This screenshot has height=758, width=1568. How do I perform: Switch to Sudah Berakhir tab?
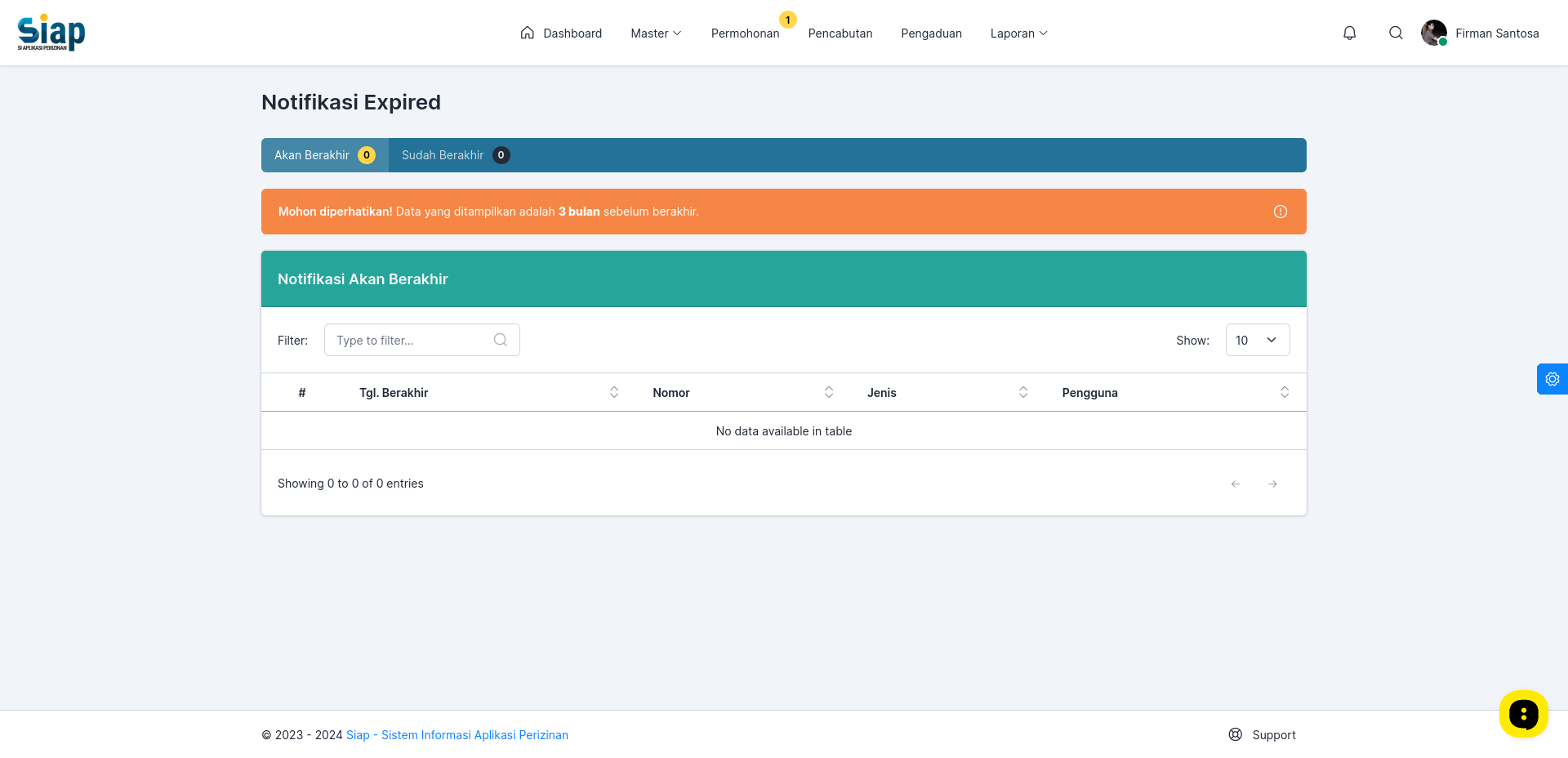pos(456,155)
